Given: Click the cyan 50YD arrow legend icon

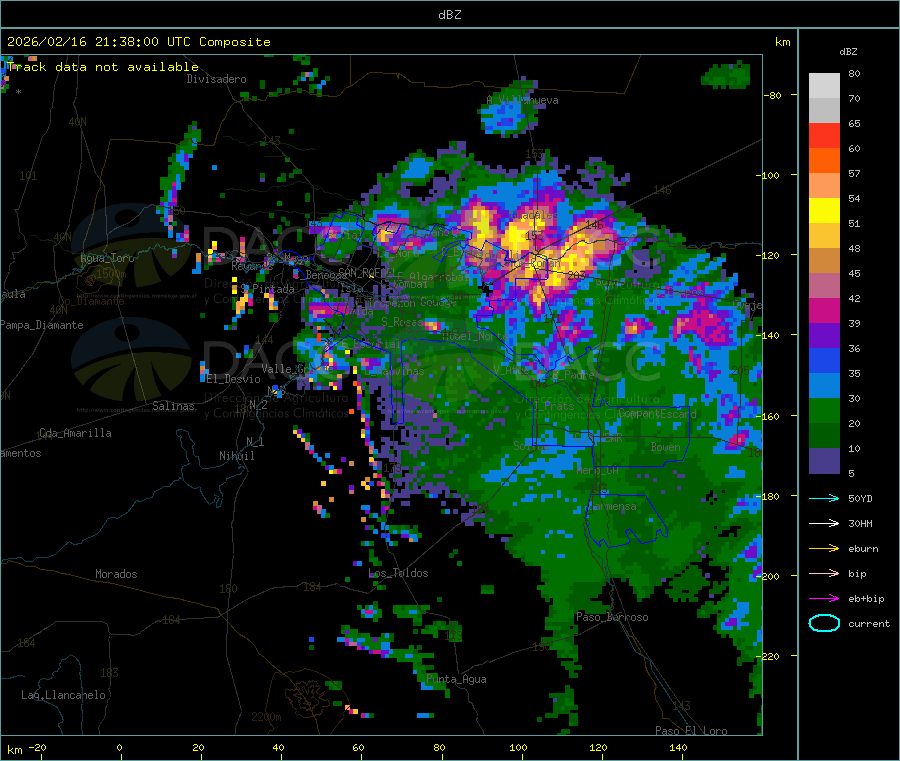Looking at the screenshot, I should coord(824,498).
